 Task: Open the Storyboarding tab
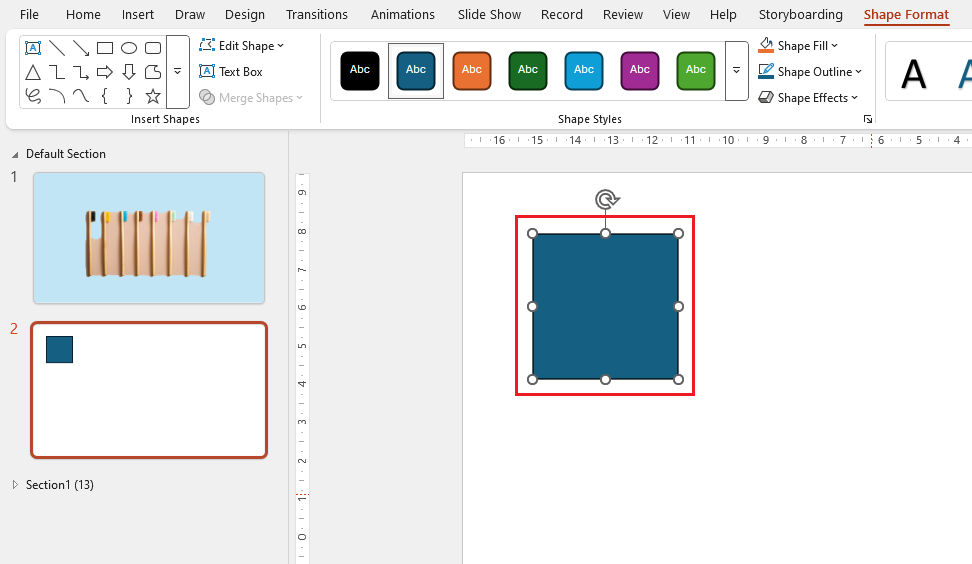[x=800, y=14]
